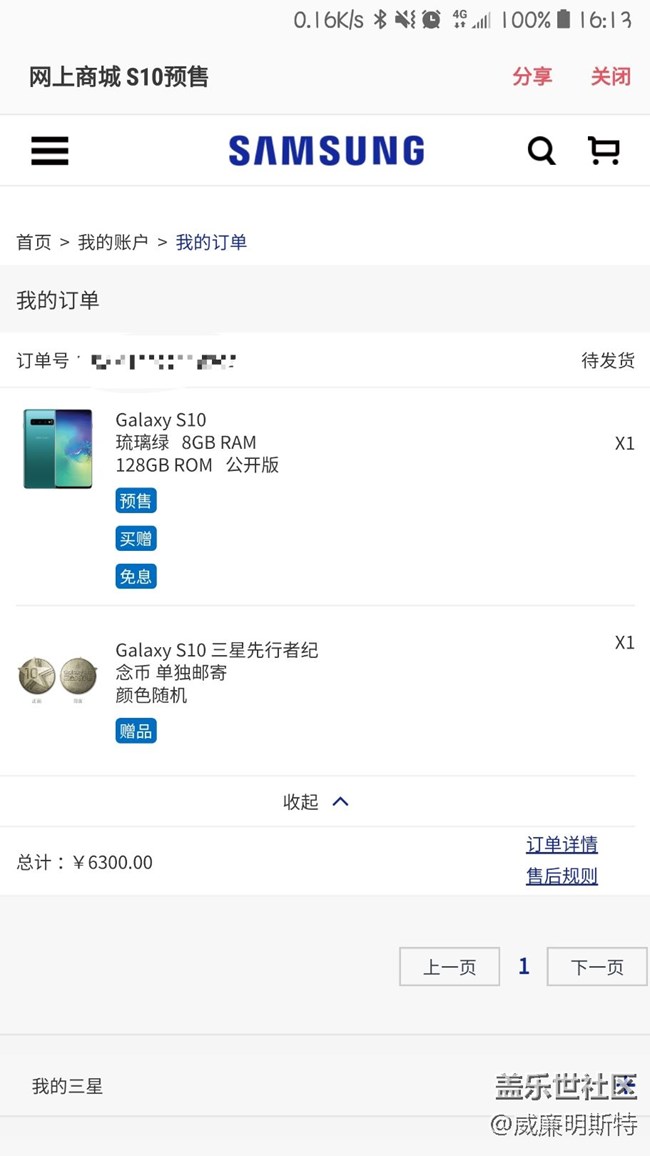Screen dimensions: 650x1156
Task: Select page number 1 in pagination
Action: [523, 966]
